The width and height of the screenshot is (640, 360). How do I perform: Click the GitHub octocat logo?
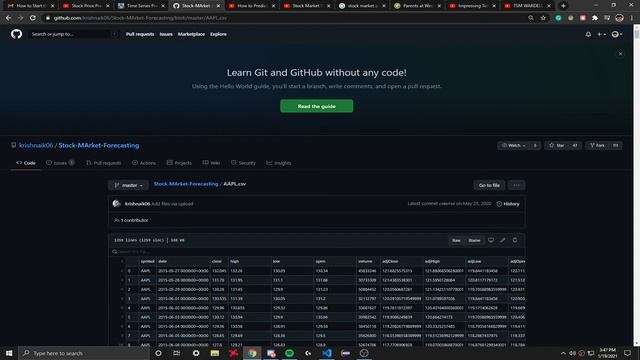click(16, 34)
